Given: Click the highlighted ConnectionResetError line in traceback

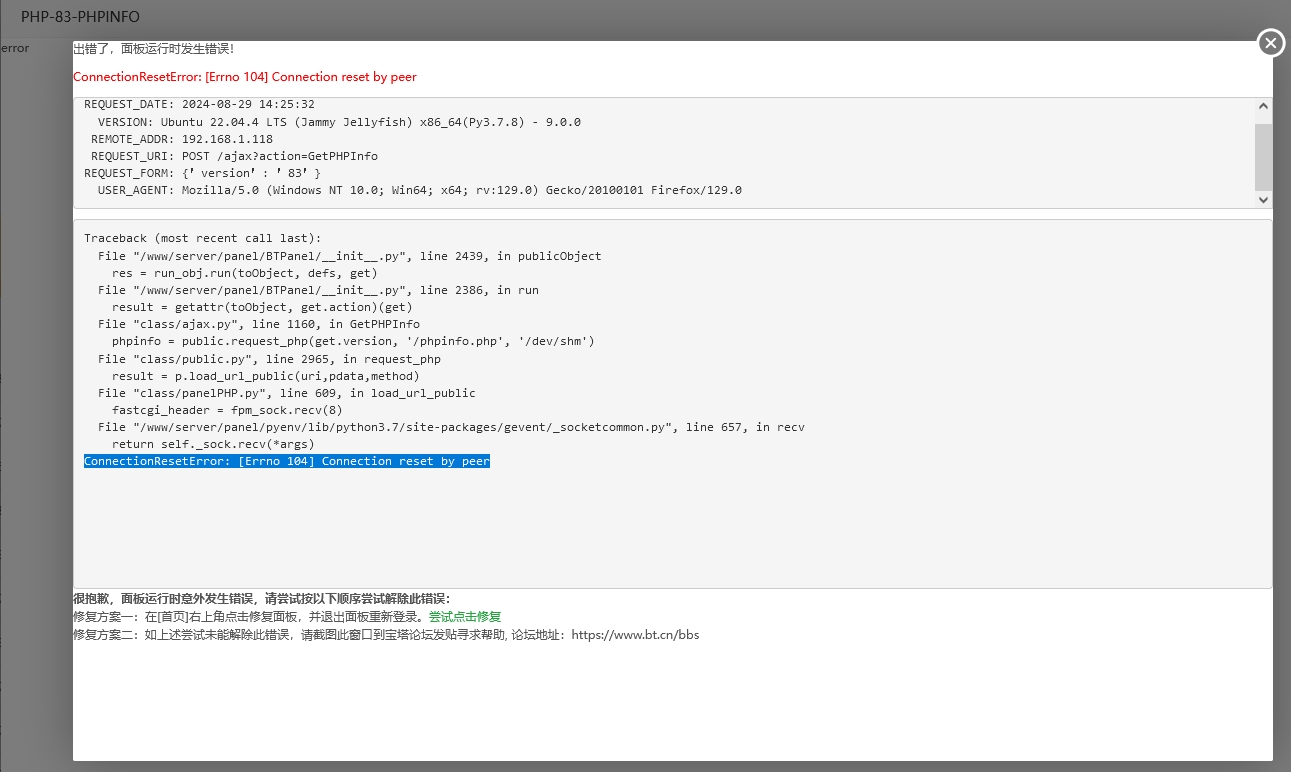Looking at the screenshot, I should click(287, 461).
